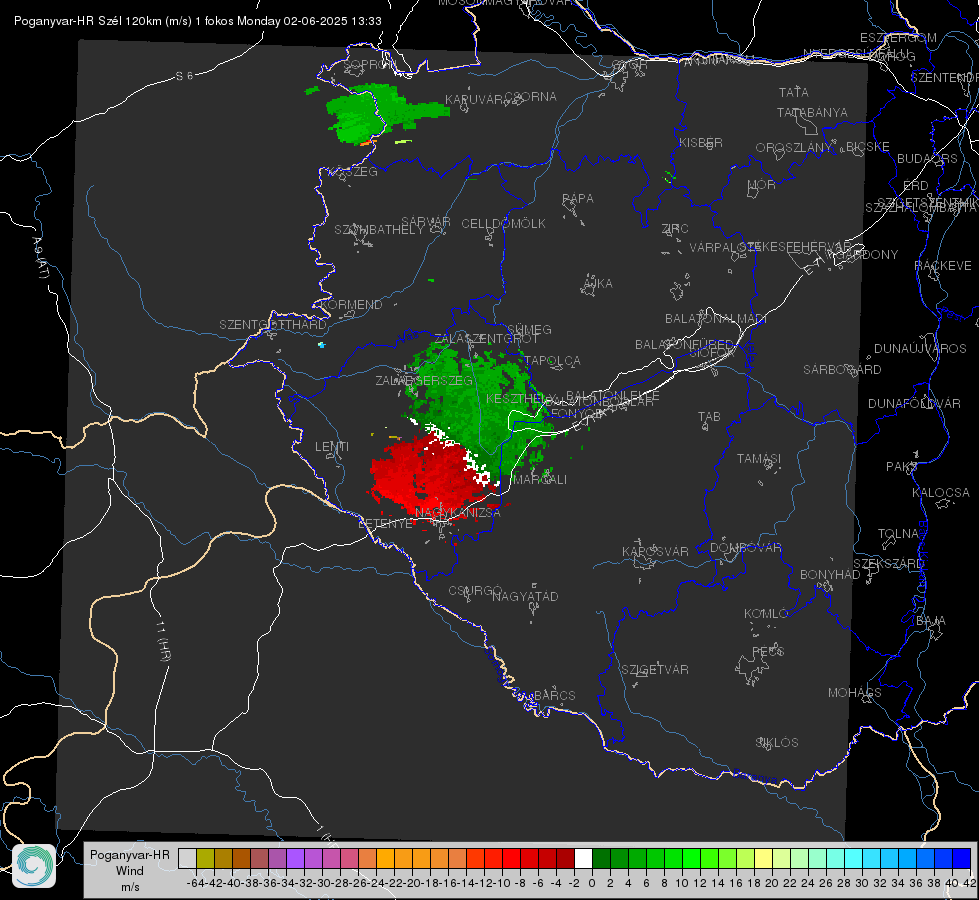Image resolution: width=979 pixels, height=900 pixels.
Task: Click the SZOMBATHELY city label
Action: point(378,230)
